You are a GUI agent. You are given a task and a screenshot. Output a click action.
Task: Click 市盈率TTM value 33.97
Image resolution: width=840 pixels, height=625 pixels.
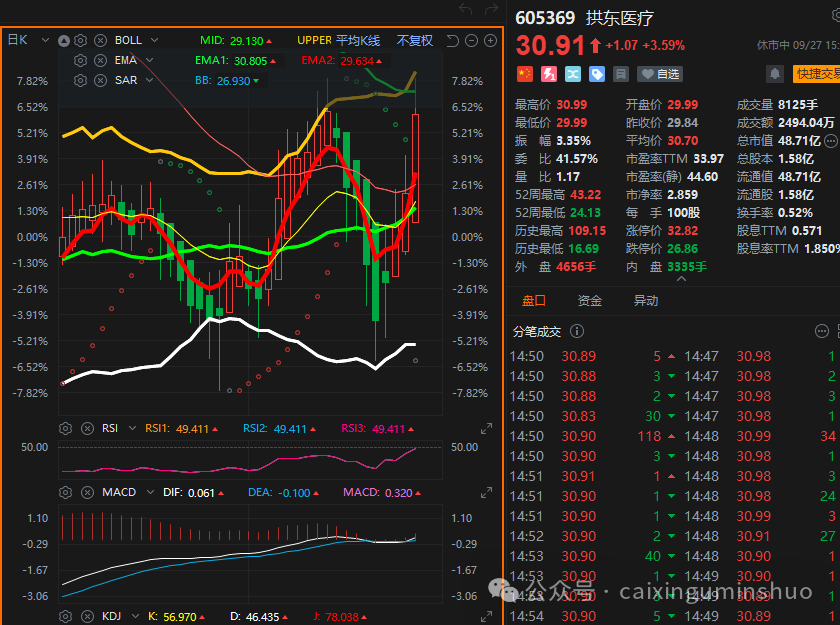pyautogui.click(x=708, y=159)
